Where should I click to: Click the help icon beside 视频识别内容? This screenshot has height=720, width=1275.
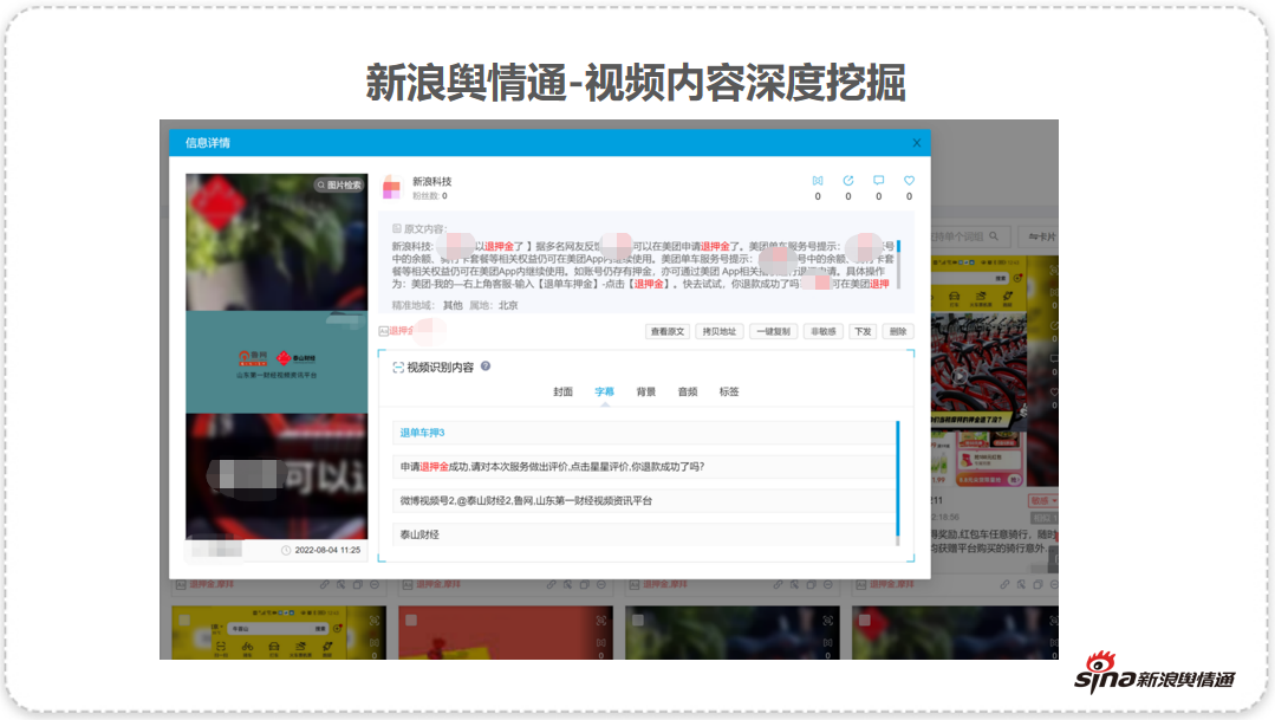[x=487, y=368]
